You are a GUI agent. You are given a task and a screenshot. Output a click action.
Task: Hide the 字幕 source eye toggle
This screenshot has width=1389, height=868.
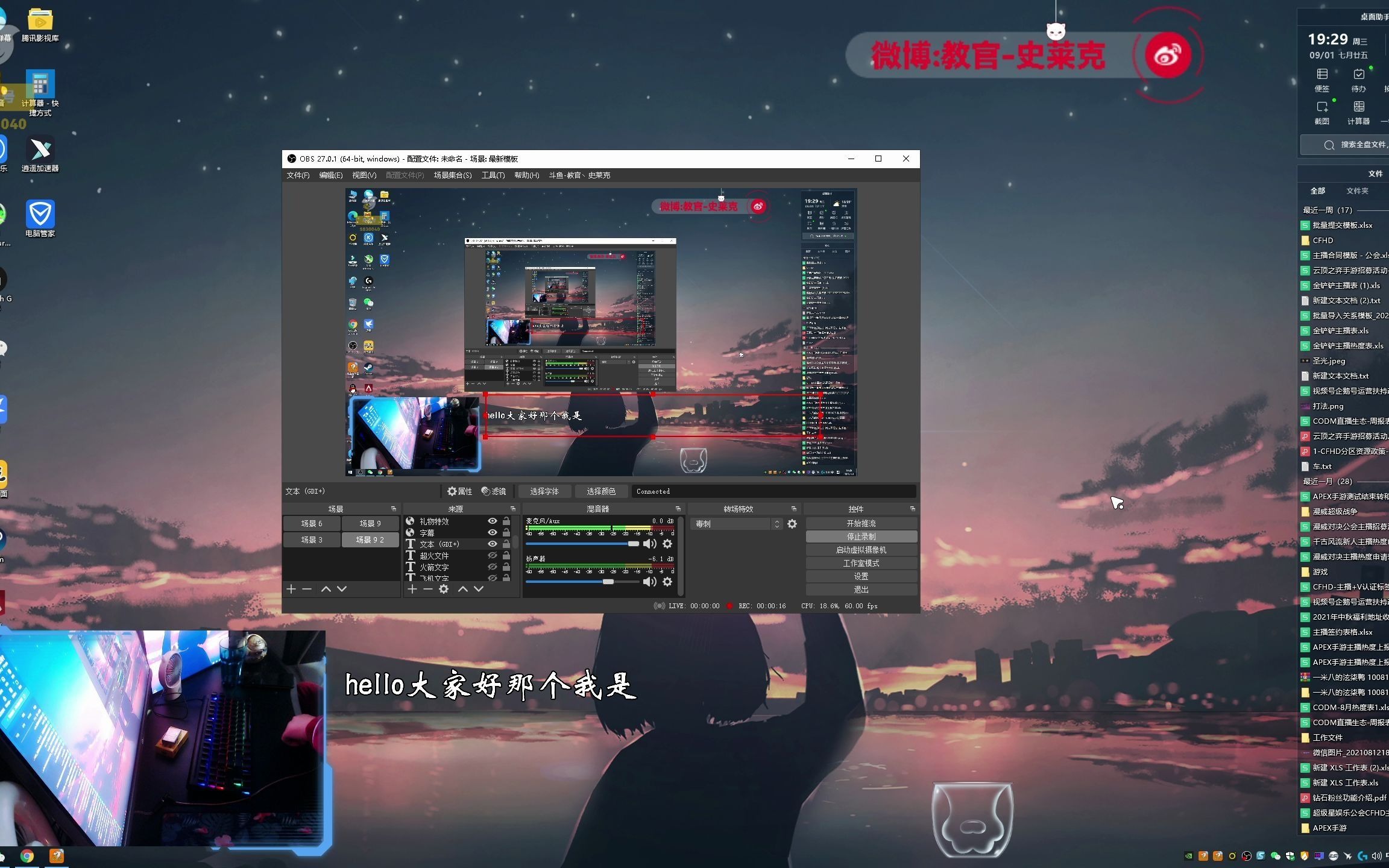[493, 533]
